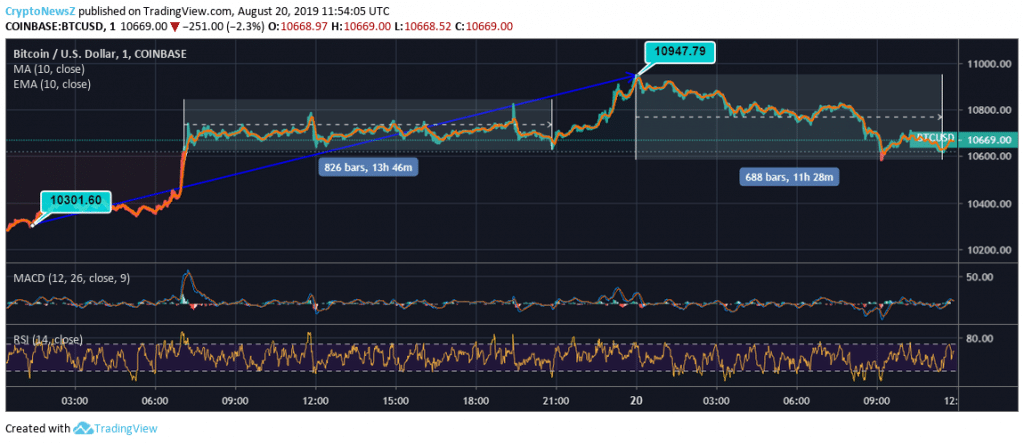Click the 10600.00 price axis label
Image resolution: width=1024 pixels, height=444 pixels.
988,157
